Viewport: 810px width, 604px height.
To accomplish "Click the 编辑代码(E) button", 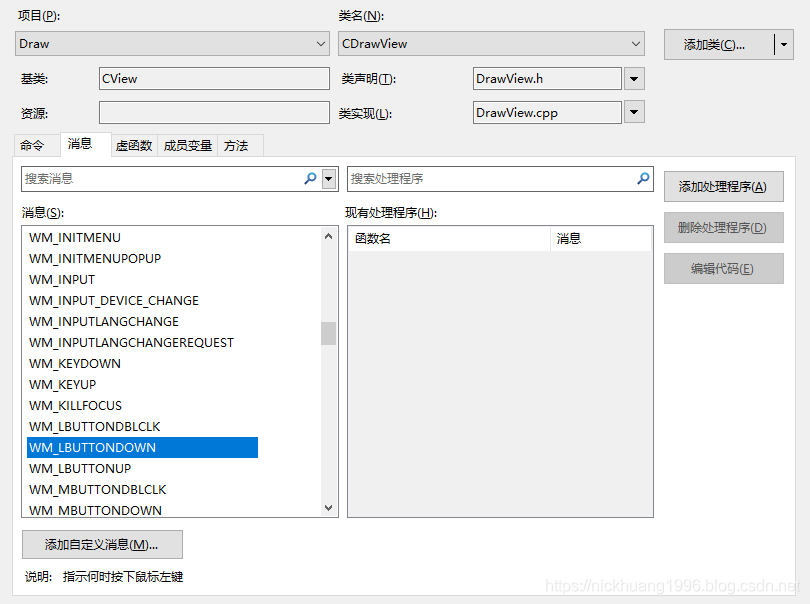I will click(x=723, y=268).
